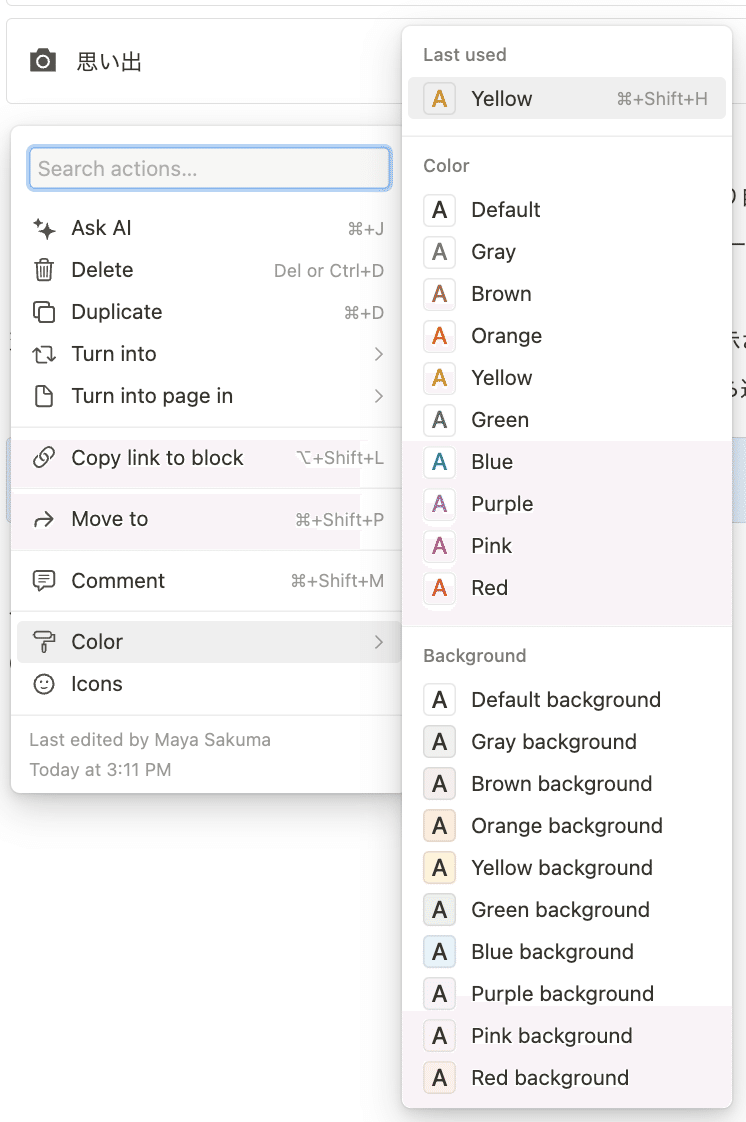The height and width of the screenshot is (1122, 746).
Task: Click the Ask AI sparkle icon
Action: click(44, 228)
